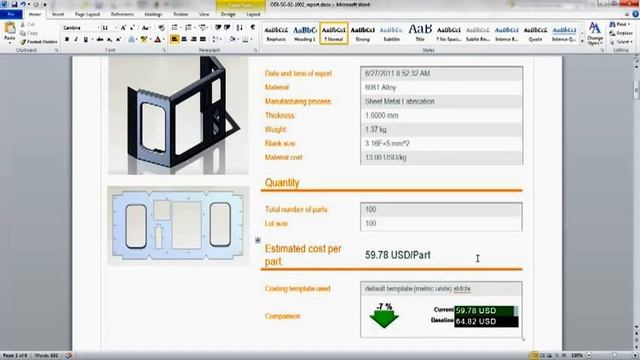Click the Replace button

621,33
